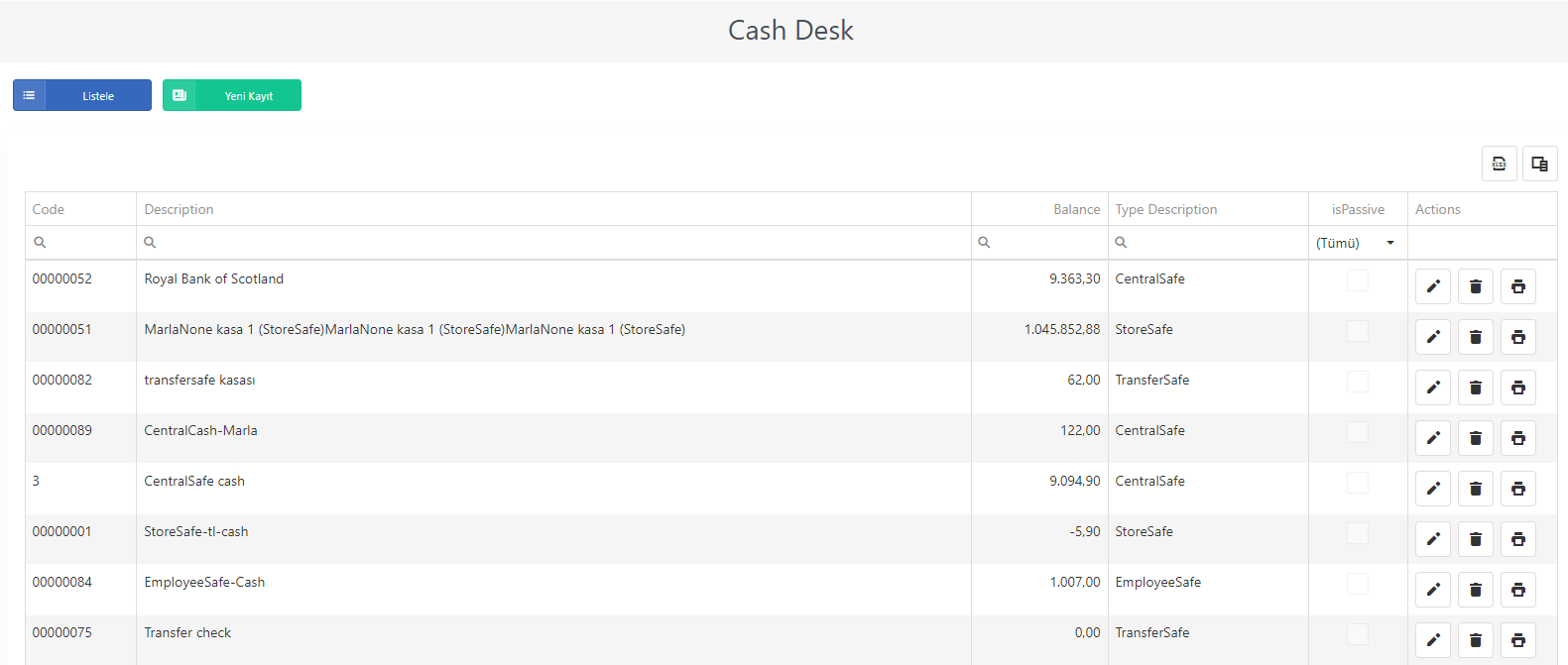The width and height of the screenshot is (1568, 665).
Task: Open the column chooser icon
Action: [1540, 164]
